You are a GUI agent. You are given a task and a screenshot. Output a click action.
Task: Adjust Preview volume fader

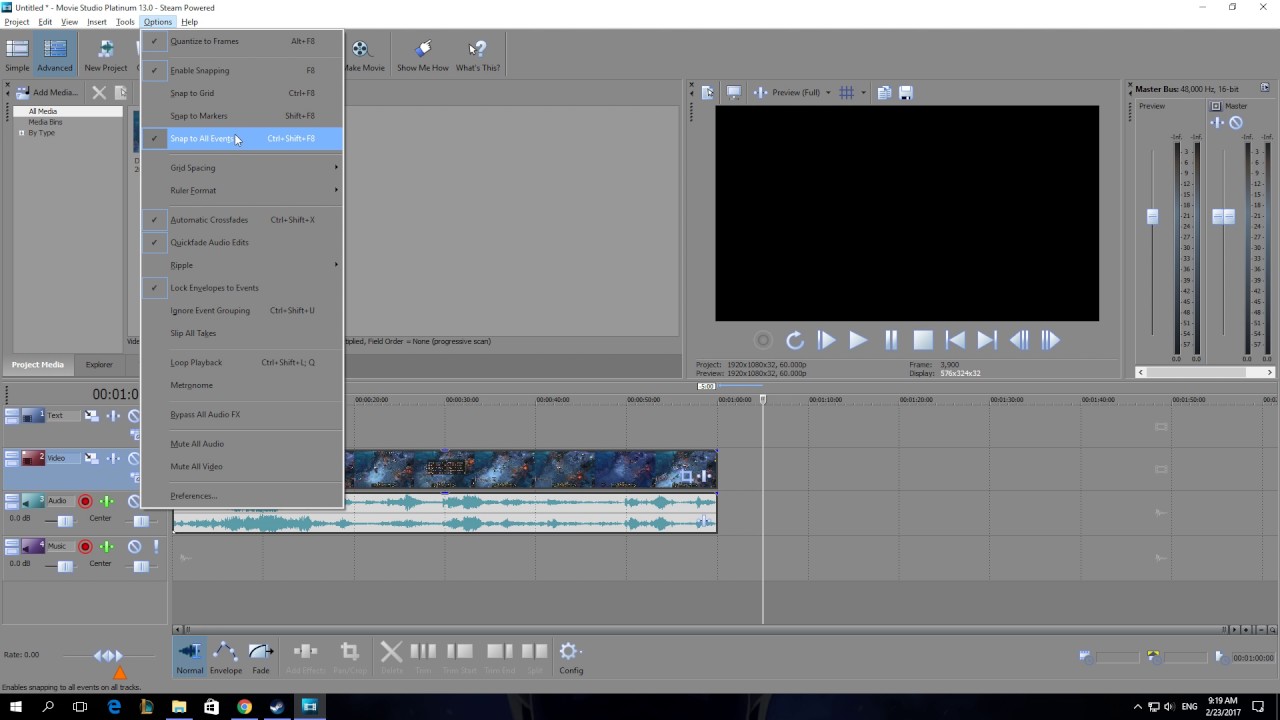tap(1152, 216)
